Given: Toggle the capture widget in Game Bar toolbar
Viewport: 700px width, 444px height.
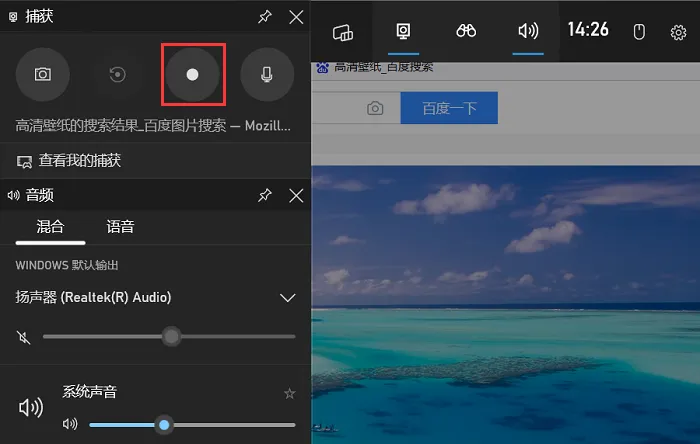Looking at the screenshot, I should point(403,31).
